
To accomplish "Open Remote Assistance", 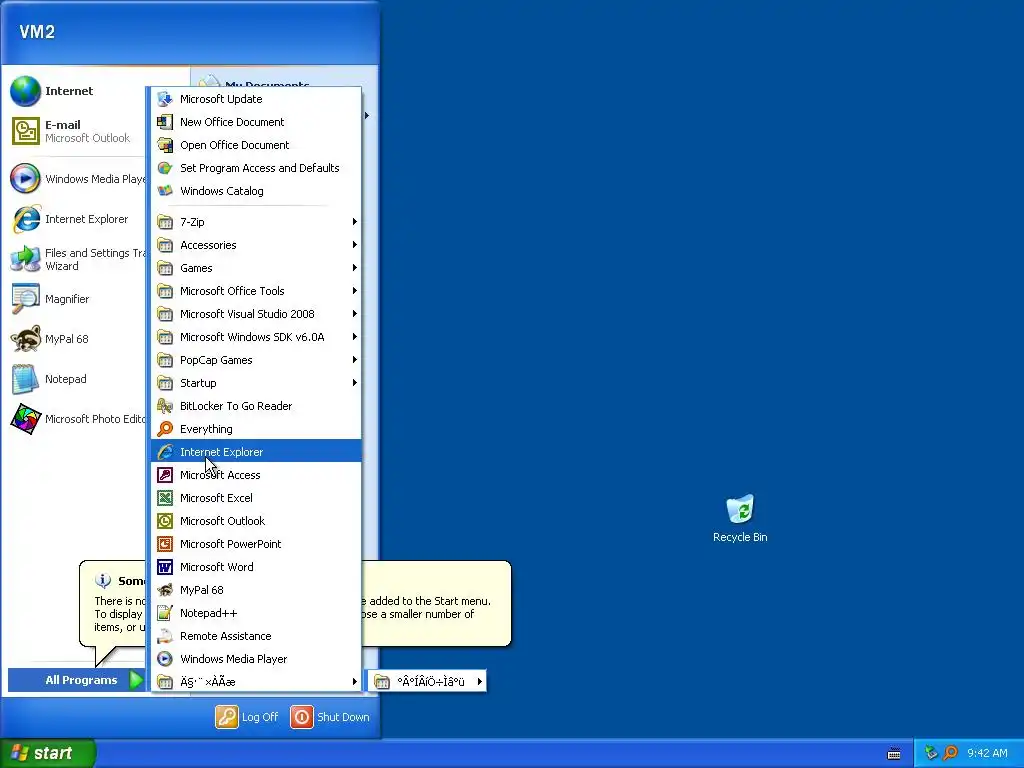I will [256, 636].
